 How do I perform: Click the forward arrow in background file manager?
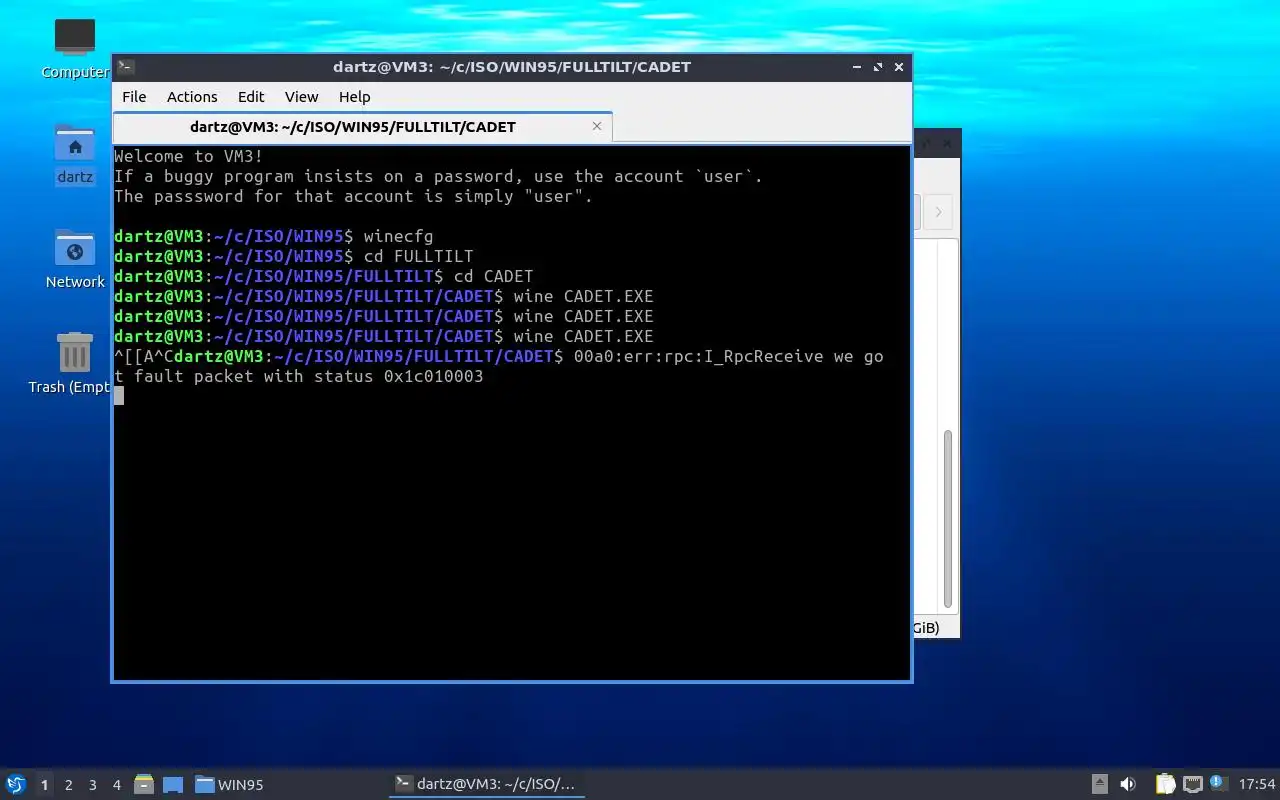click(938, 212)
